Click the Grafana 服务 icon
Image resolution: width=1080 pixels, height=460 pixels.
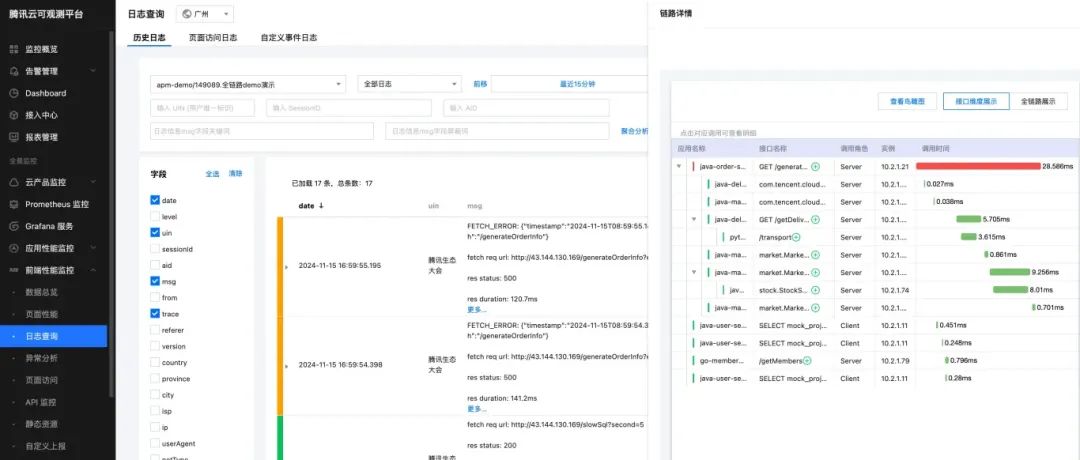point(14,226)
